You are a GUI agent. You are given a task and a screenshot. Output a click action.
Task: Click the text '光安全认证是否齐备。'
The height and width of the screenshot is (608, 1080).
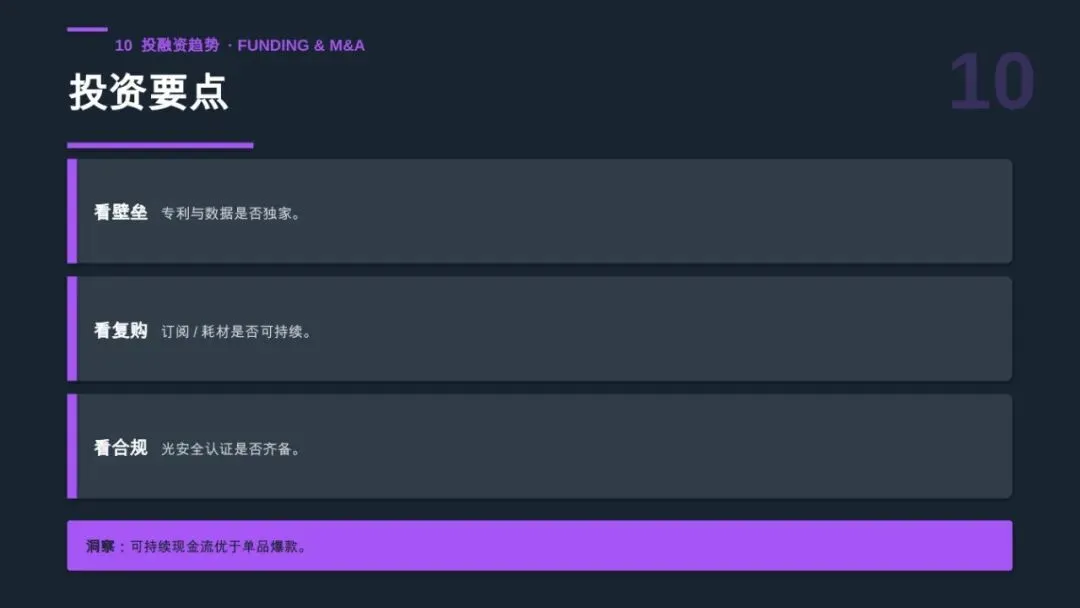231,449
